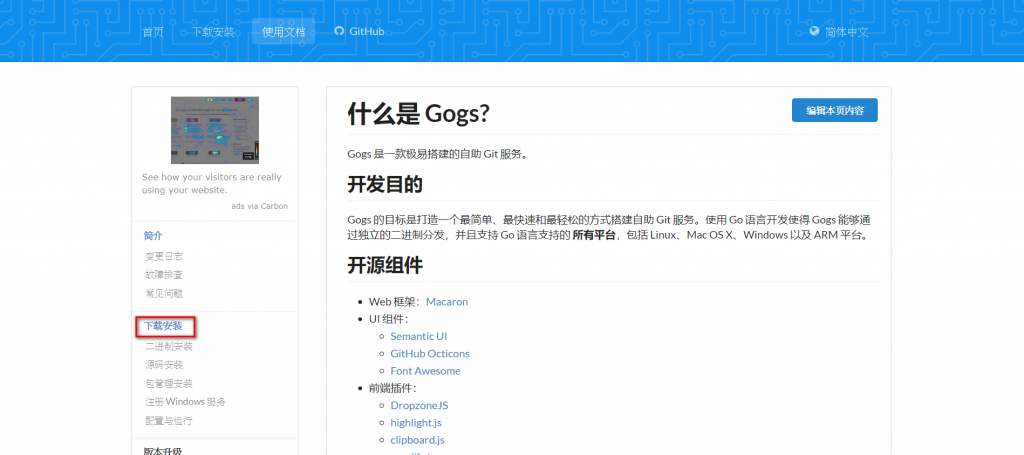Viewport: 1024px width, 455px height.
Task: Follow the Macaron link
Action: (447, 302)
